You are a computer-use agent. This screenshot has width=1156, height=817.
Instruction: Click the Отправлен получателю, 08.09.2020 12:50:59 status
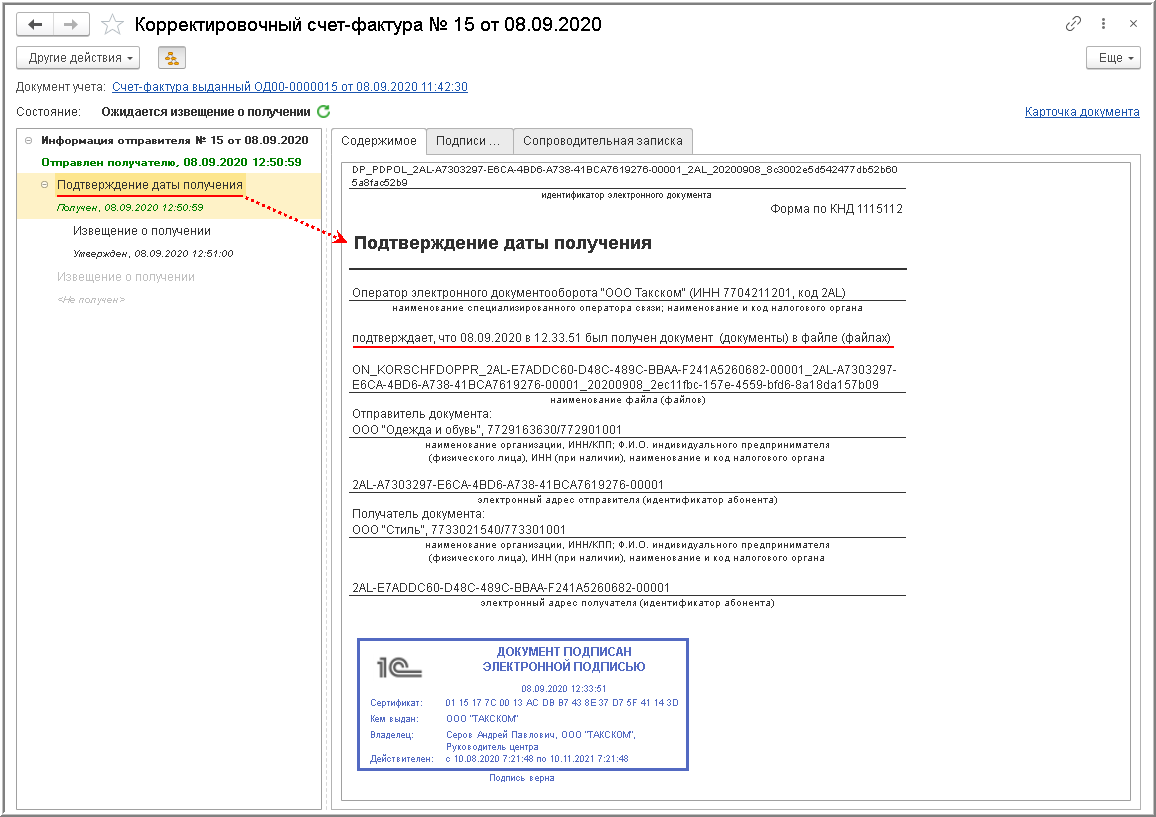tap(171, 162)
